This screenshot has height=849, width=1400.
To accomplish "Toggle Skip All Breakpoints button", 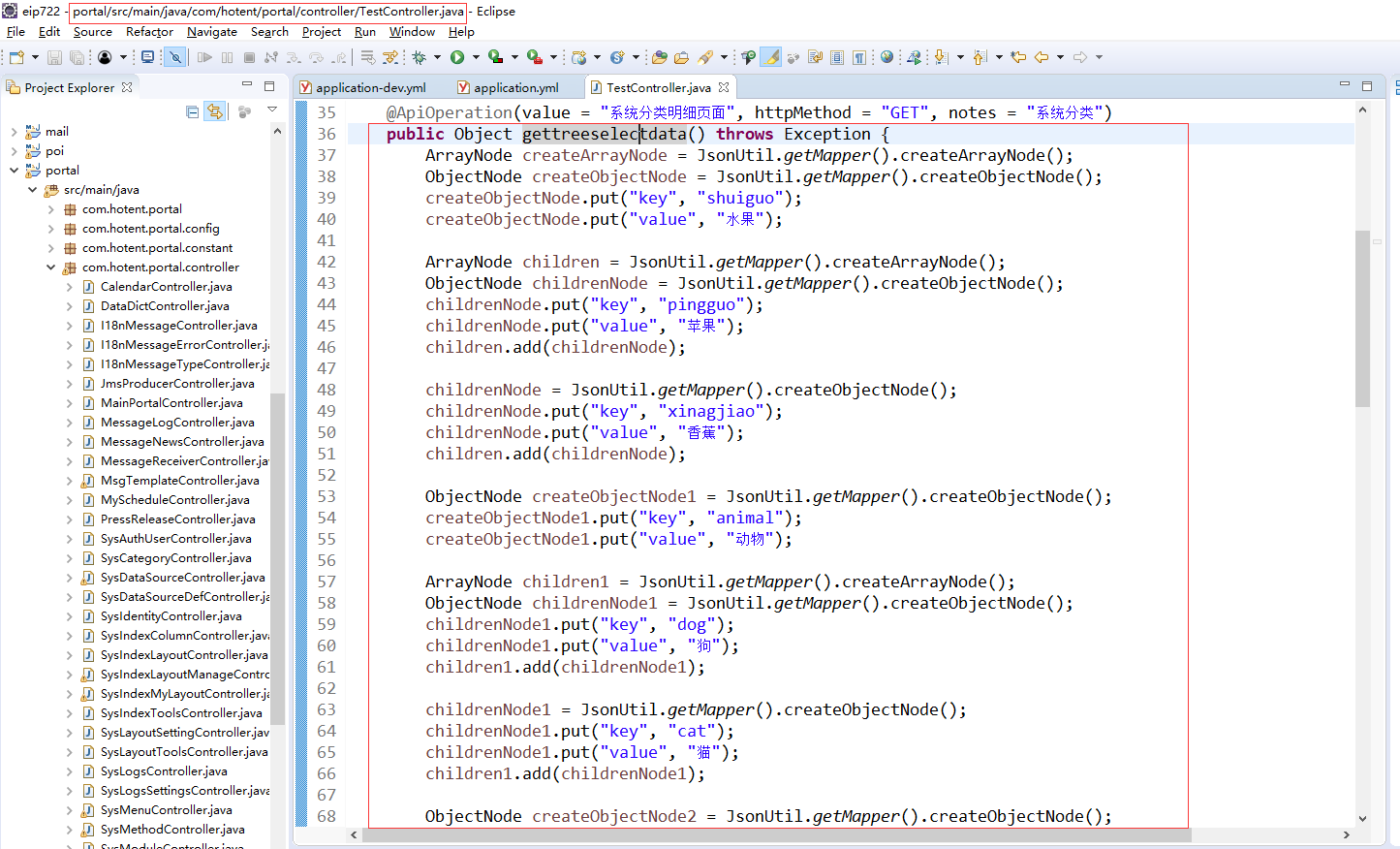I will (175, 58).
